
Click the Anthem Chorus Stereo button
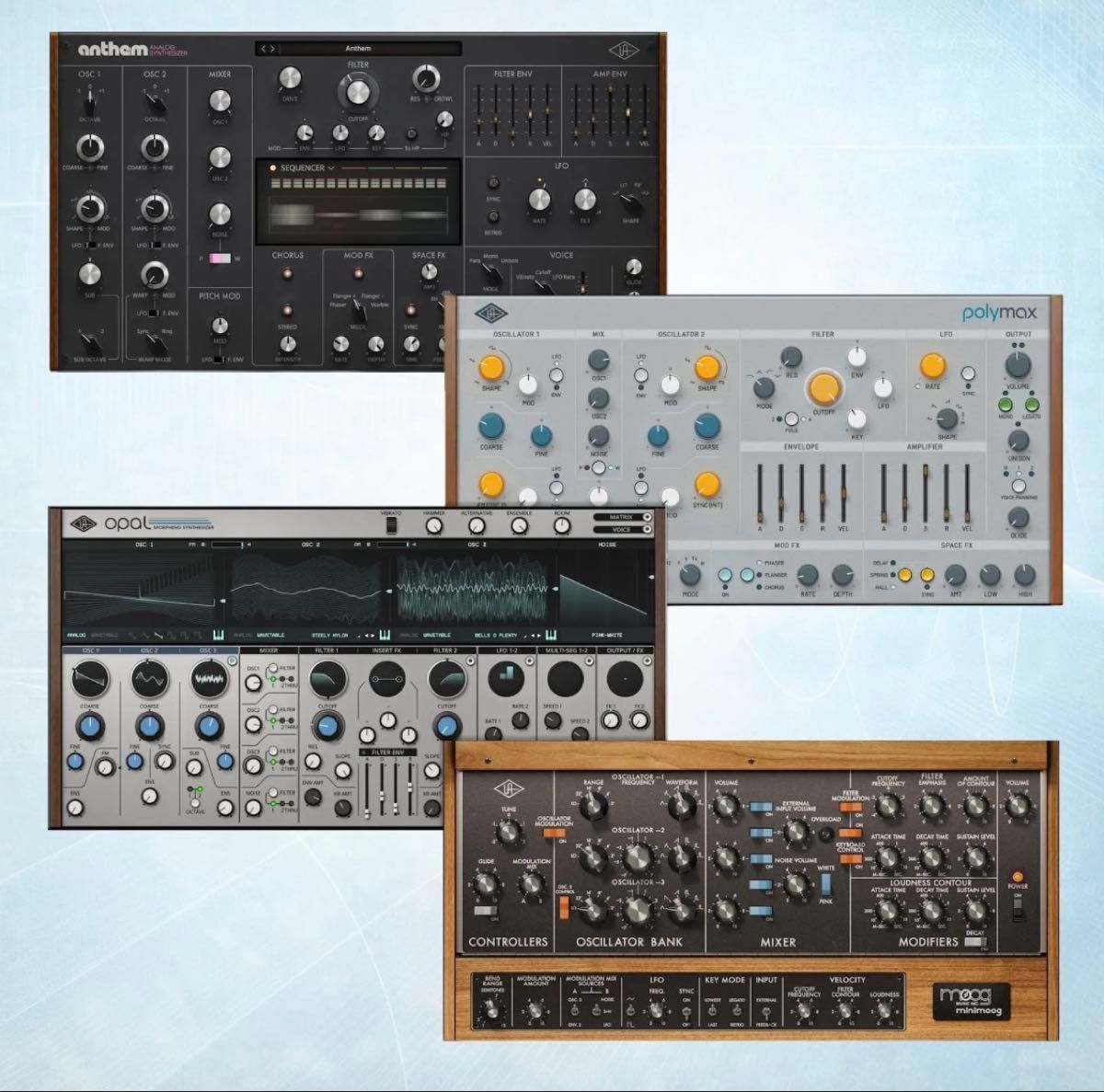tap(287, 310)
